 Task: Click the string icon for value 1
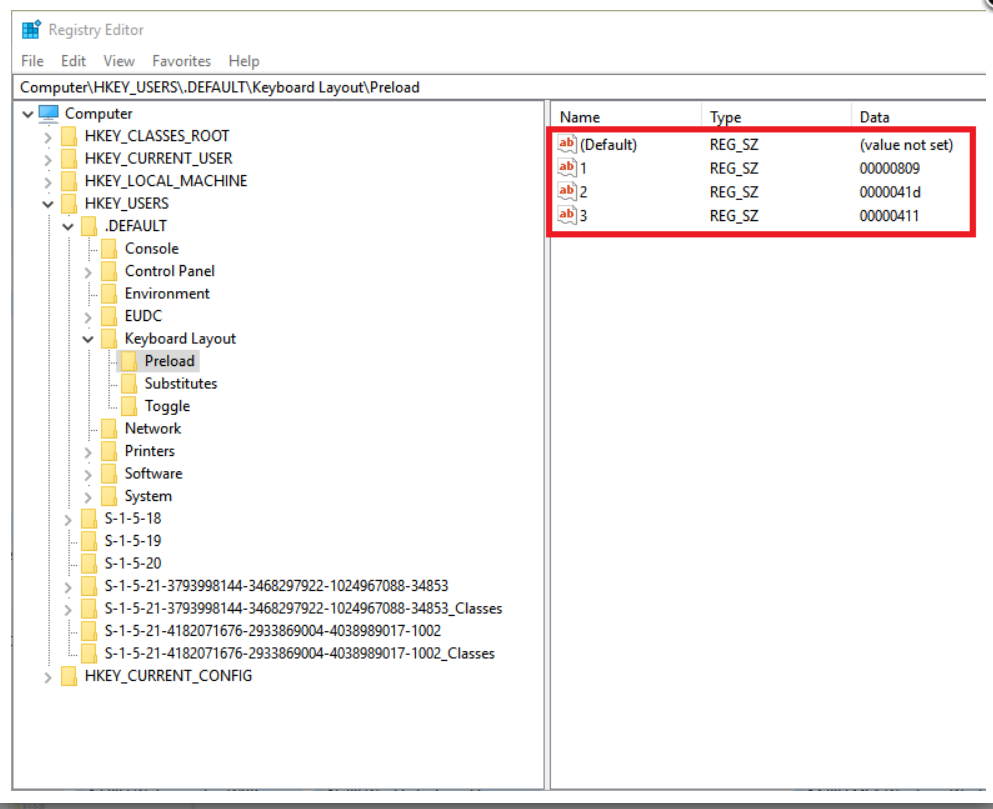567,168
